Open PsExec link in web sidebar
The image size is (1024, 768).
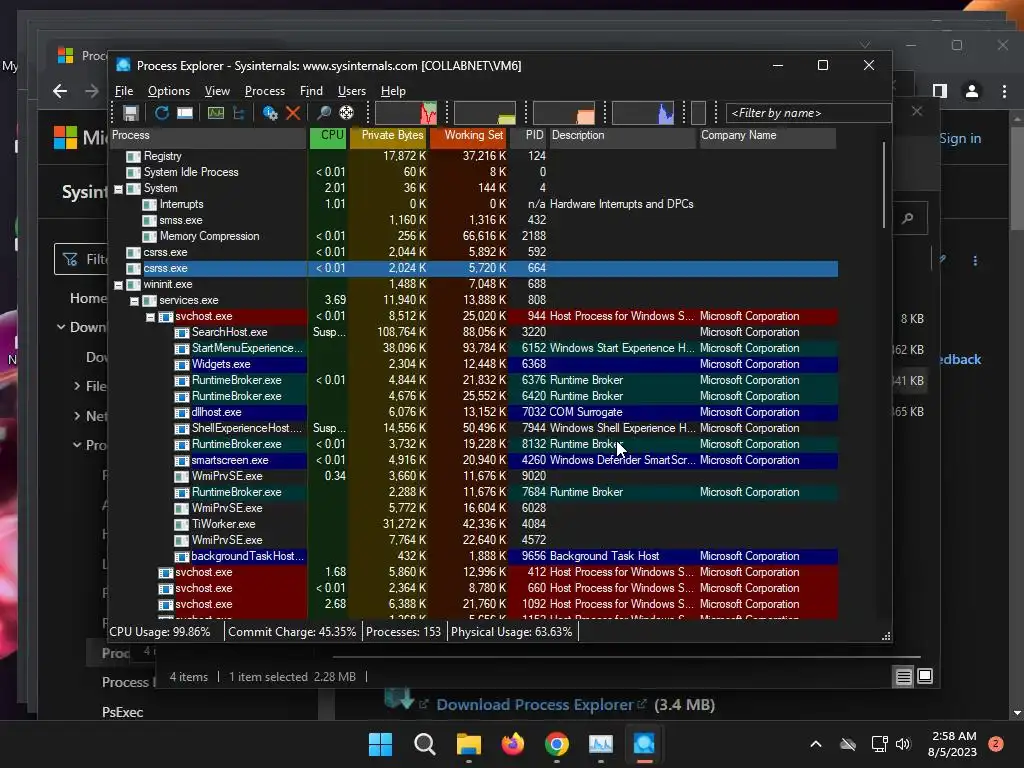click(x=122, y=712)
